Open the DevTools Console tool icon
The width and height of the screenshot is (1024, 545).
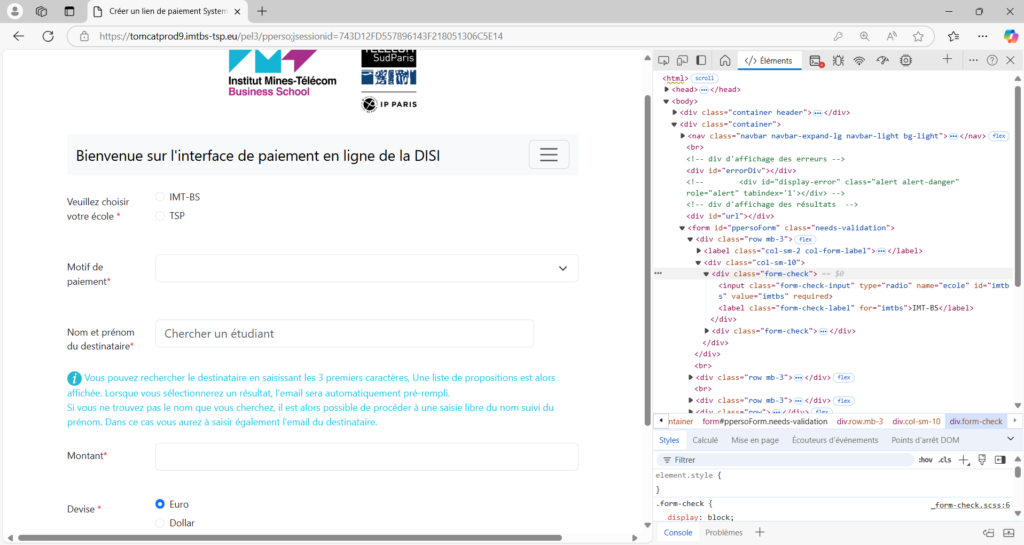(x=815, y=61)
